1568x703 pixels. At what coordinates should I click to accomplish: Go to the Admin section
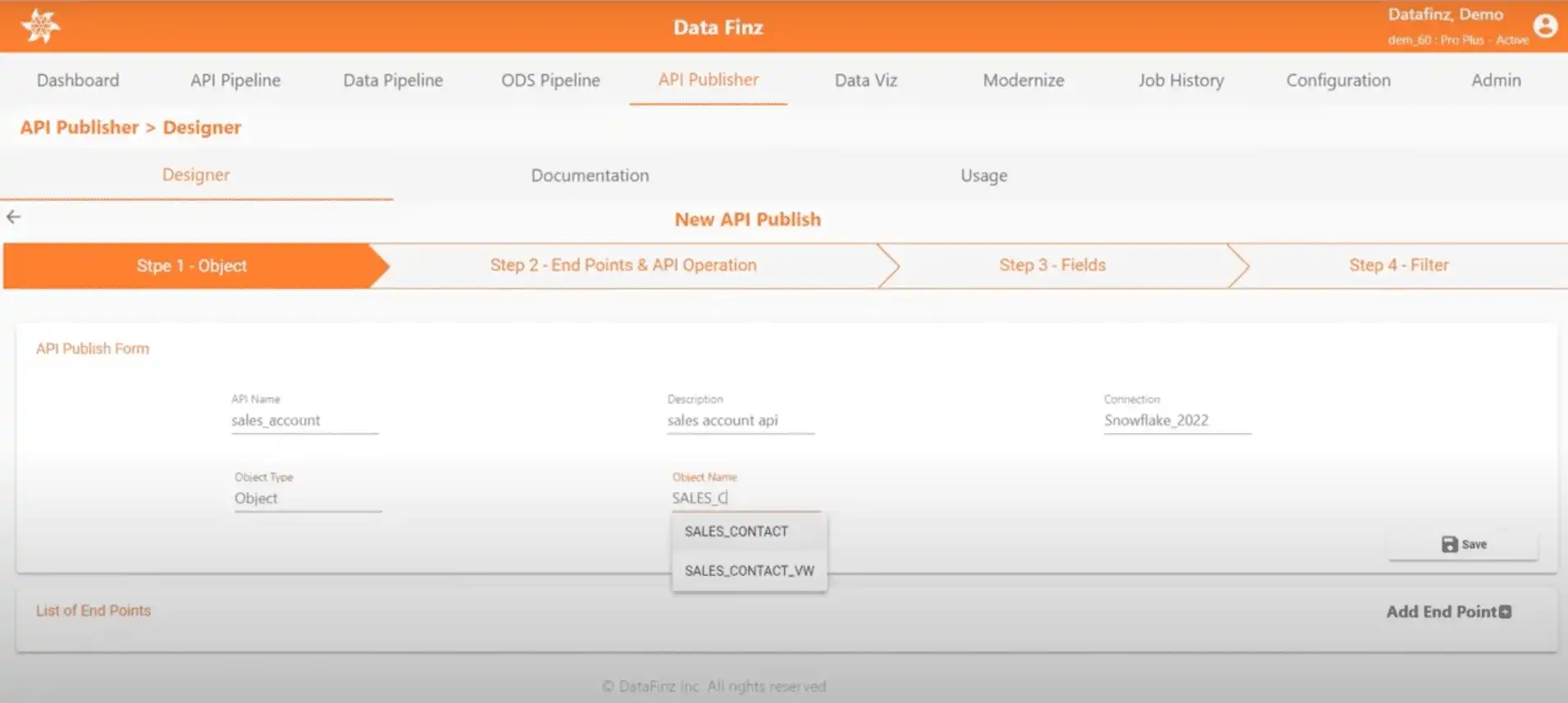coord(1496,80)
